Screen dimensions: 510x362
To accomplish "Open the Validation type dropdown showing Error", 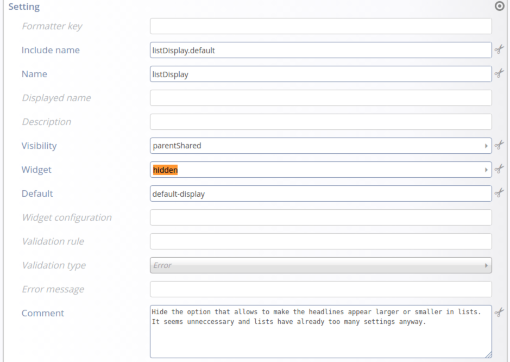I will pos(321,265).
